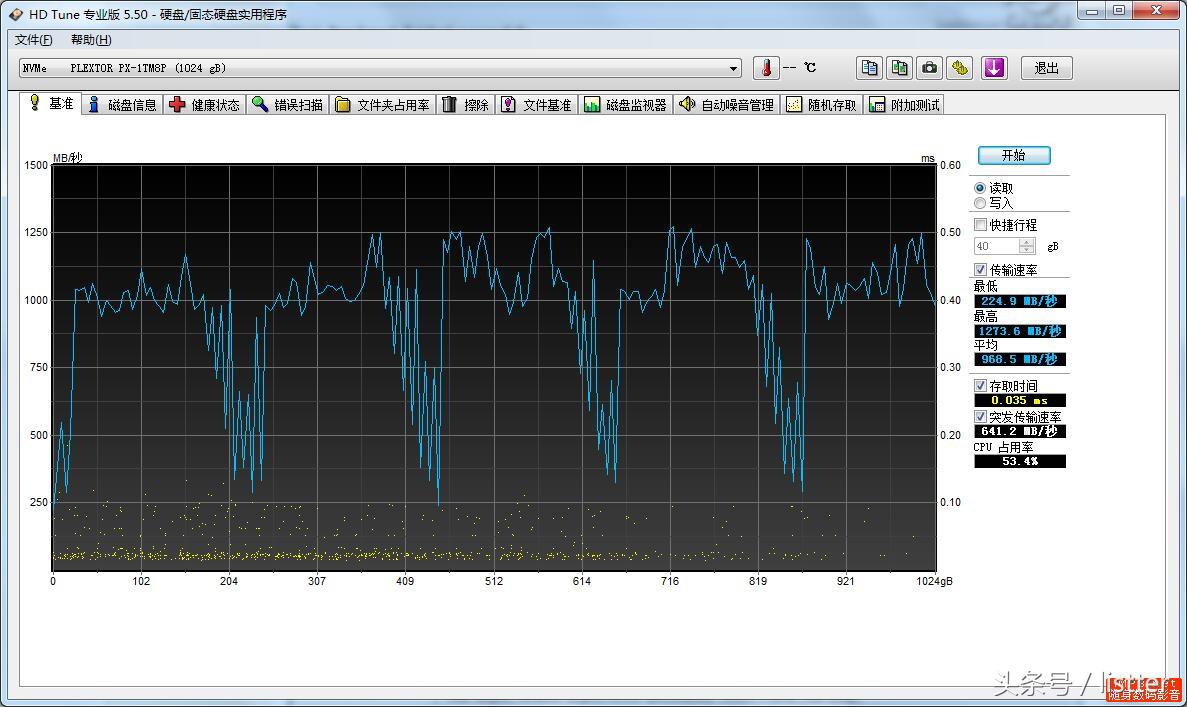1187x707 pixels.
Task: Switch to the 错误扫描 tab
Action: click(288, 105)
